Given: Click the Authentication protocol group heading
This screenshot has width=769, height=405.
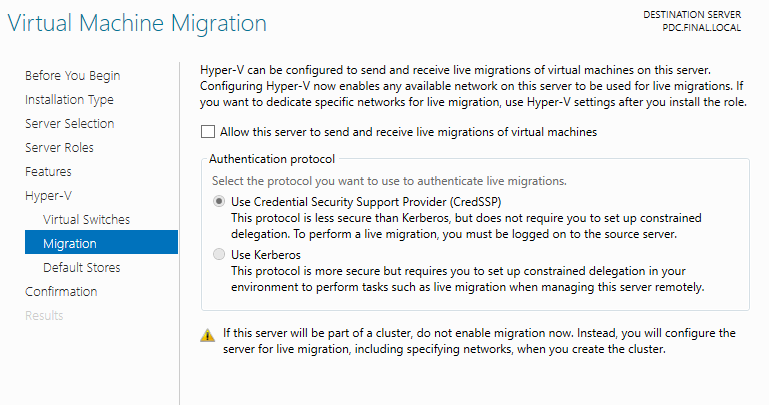Looking at the screenshot, I should tap(272, 159).
